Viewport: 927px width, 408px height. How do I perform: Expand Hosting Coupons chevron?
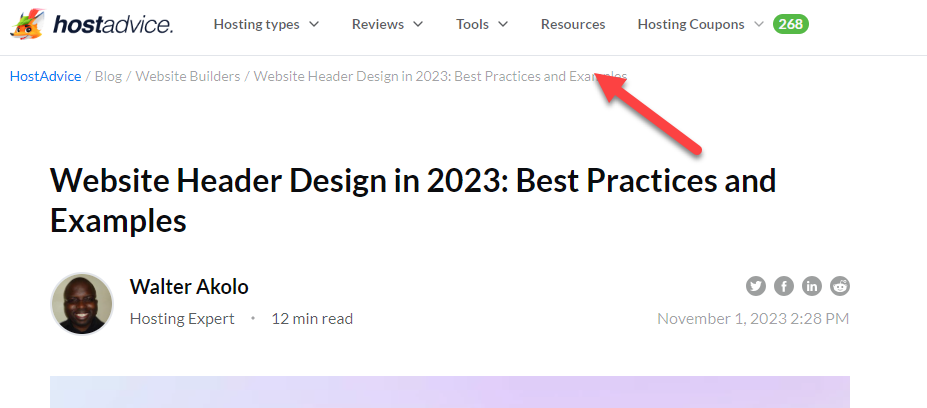click(x=759, y=24)
